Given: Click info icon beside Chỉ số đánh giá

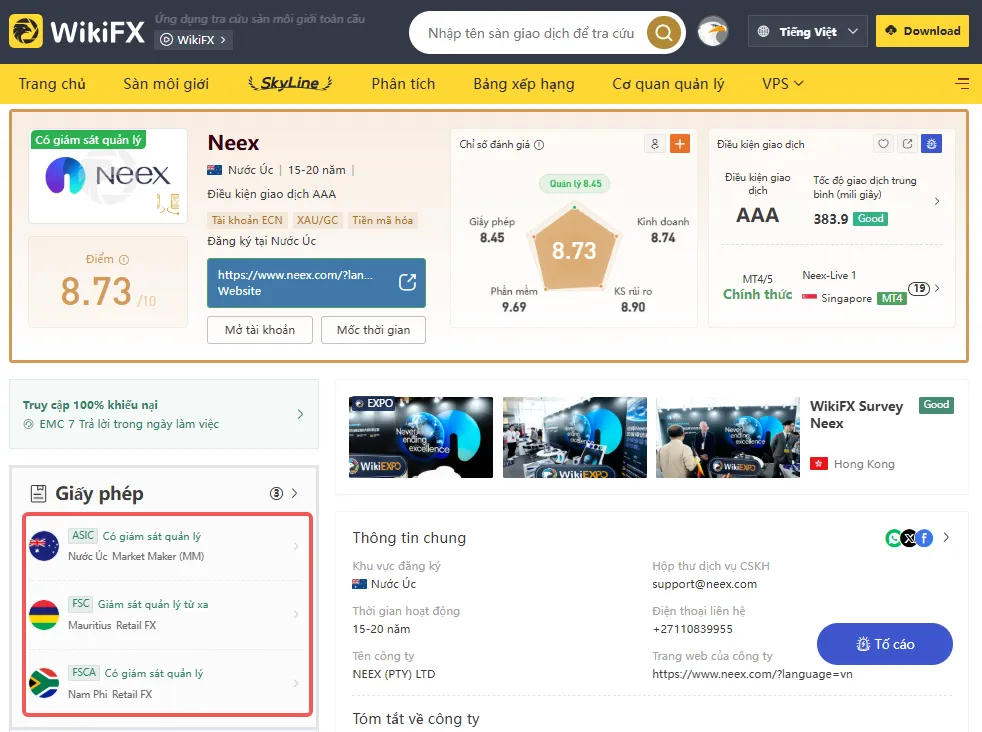Looking at the screenshot, I should [x=539, y=145].
